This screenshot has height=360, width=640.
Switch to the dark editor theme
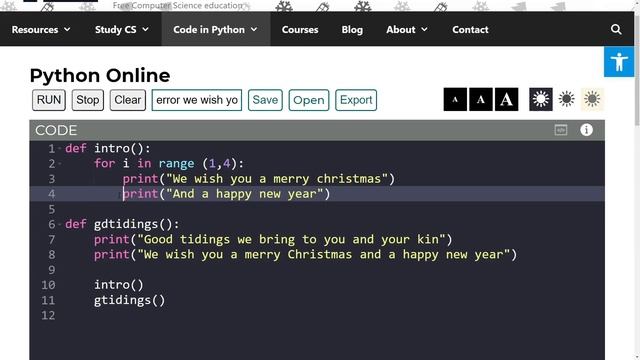click(541, 99)
